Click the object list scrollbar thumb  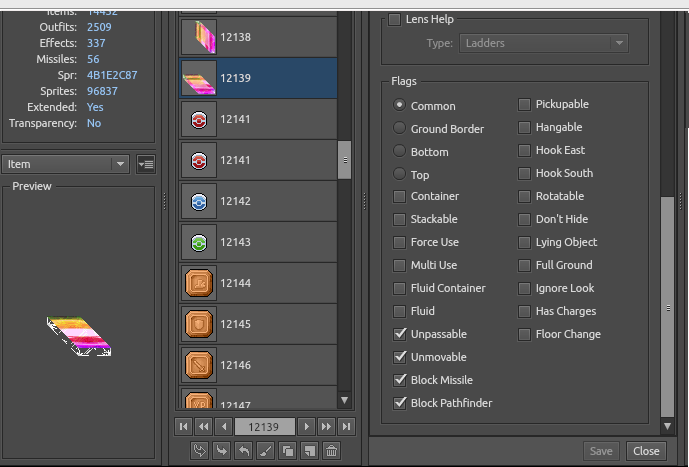click(344, 160)
